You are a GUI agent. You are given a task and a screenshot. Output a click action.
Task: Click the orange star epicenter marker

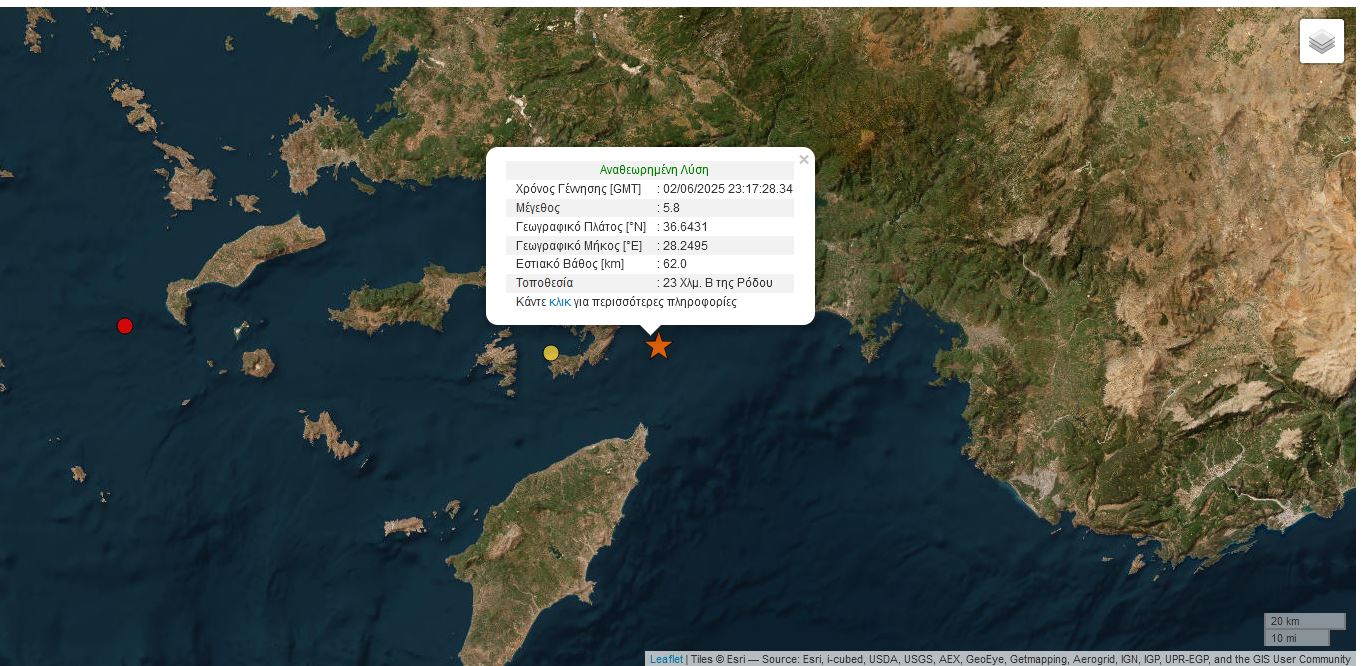658,346
